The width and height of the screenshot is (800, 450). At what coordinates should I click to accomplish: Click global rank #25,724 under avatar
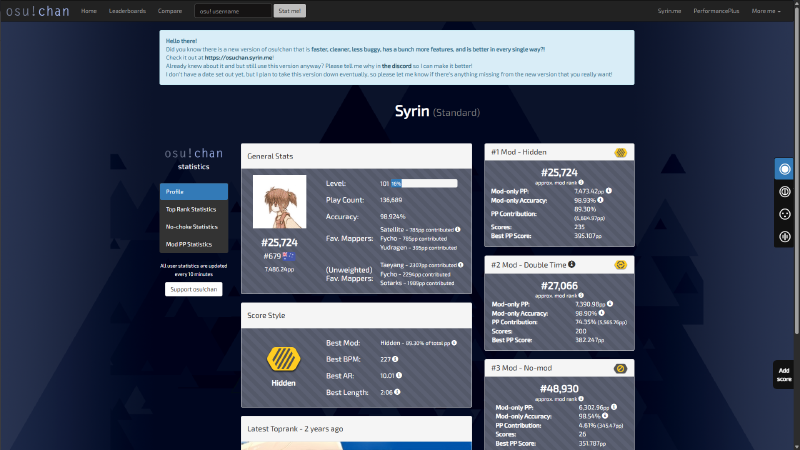pyautogui.click(x=279, y=242)
